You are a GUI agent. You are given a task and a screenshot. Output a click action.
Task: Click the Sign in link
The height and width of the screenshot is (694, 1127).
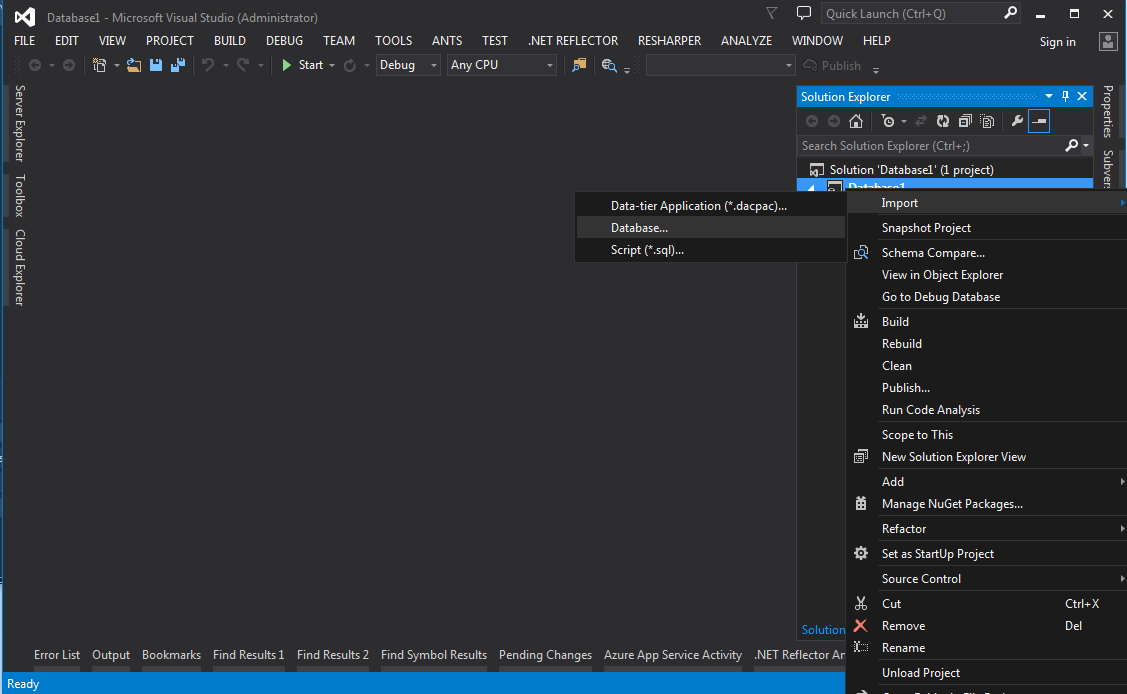[x=1057, y=42]
